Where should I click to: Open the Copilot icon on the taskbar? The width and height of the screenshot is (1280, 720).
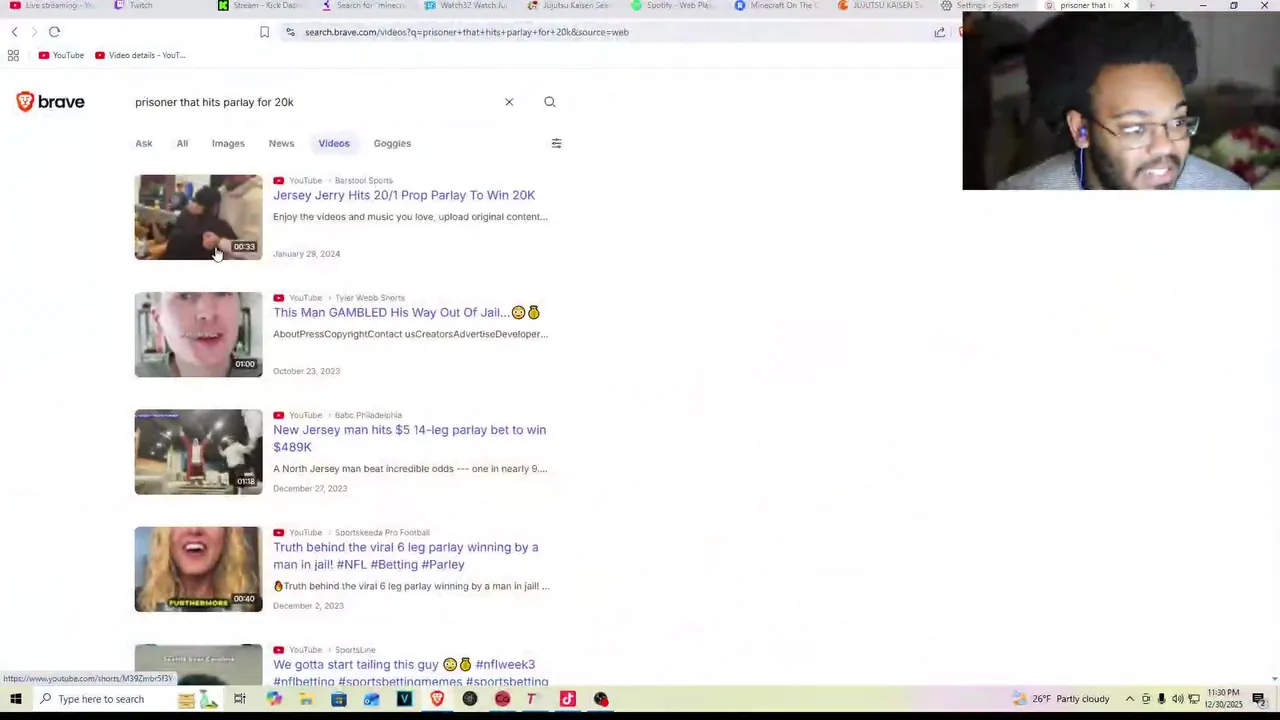tap(273, 699)
